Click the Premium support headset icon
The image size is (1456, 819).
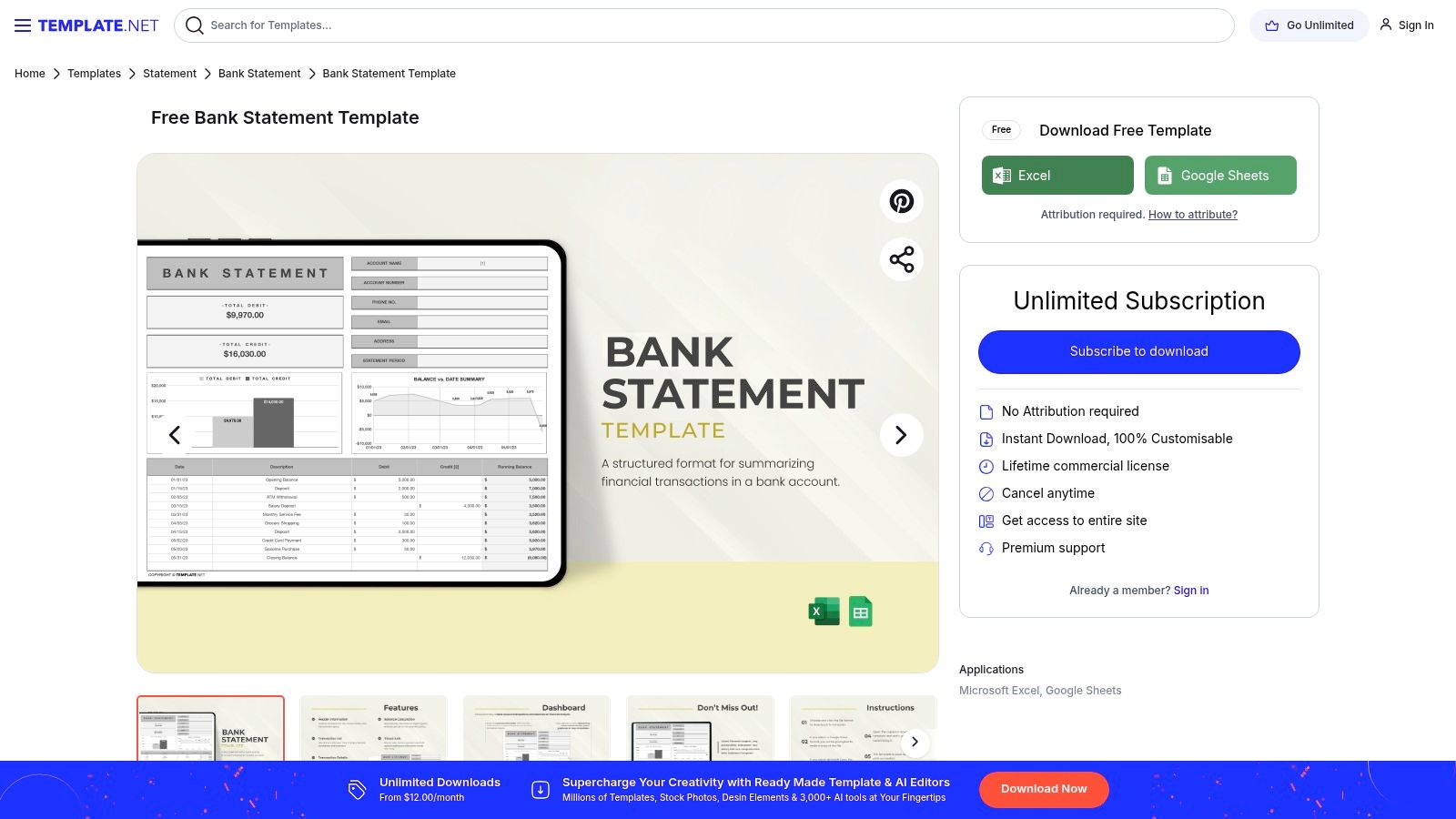coord(986,549)
